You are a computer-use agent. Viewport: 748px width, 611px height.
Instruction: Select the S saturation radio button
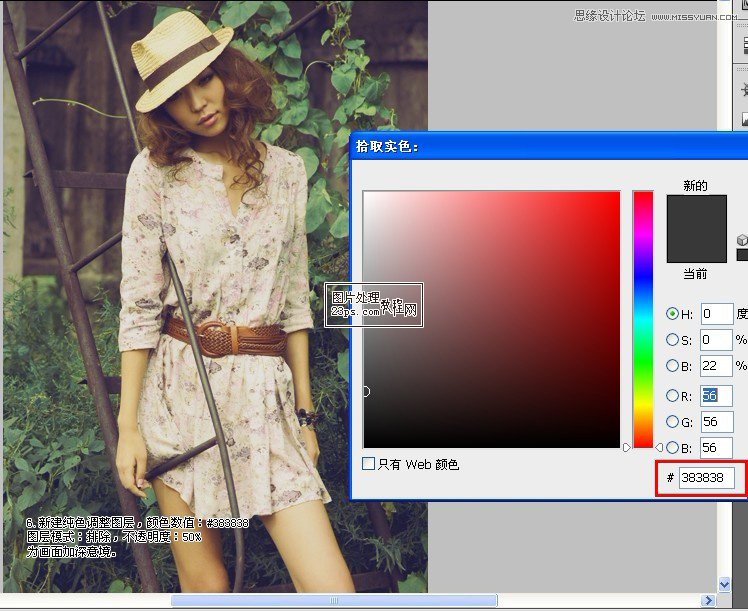click(x=672, y=339)
